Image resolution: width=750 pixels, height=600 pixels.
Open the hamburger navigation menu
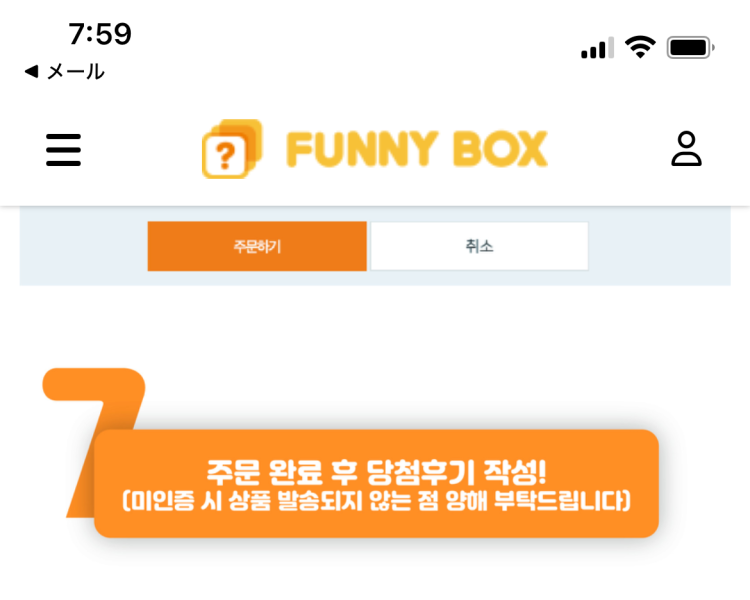pyautogui.click(x=63, y=149)
